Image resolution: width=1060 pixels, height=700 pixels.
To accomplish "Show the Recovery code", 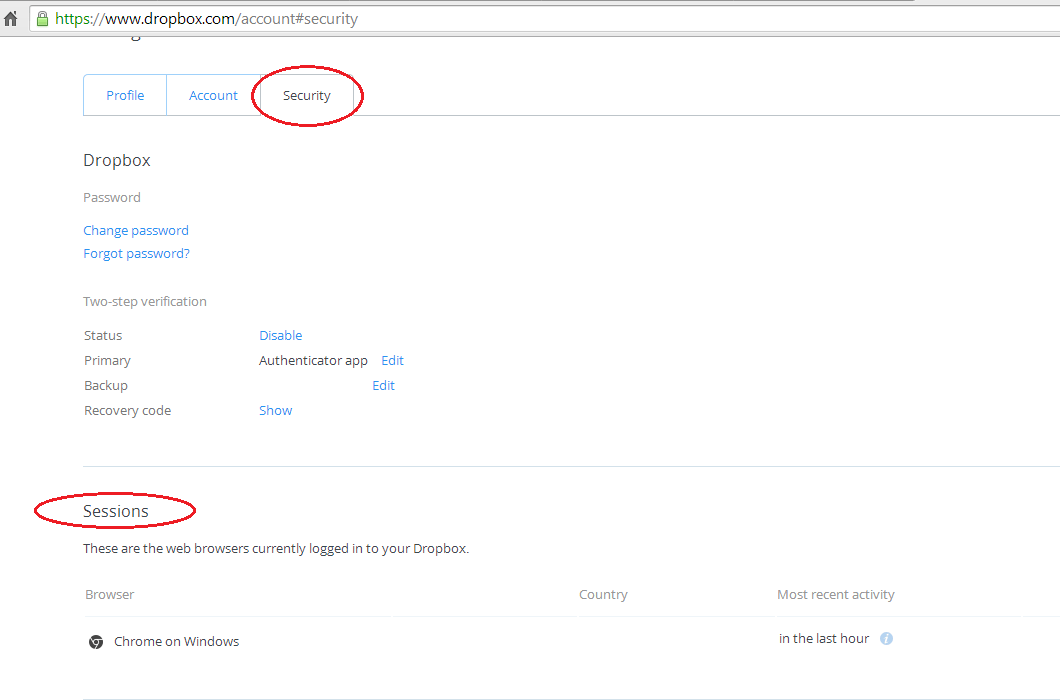I will coord(275,411).
